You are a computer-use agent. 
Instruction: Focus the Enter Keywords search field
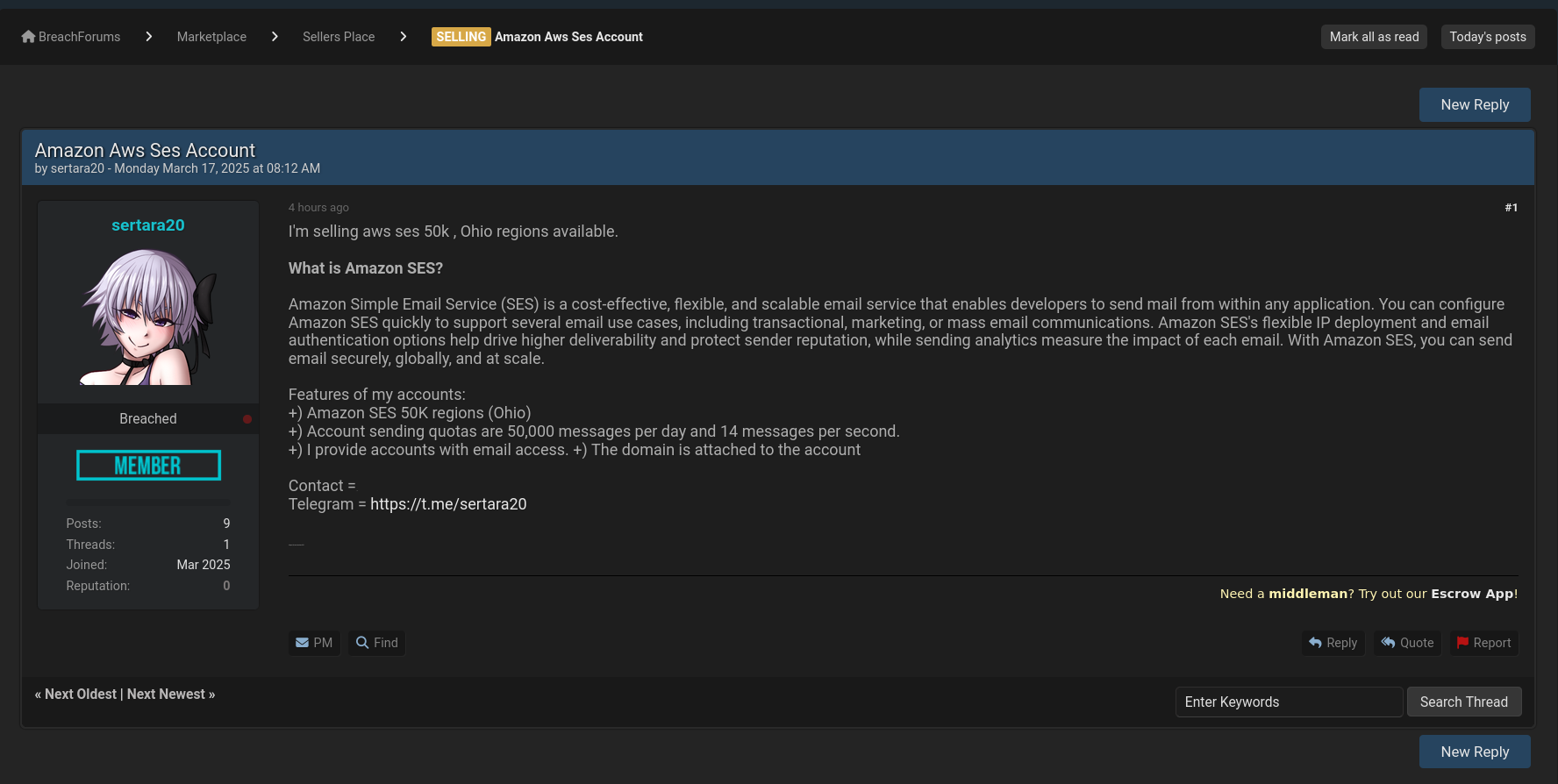pos(1288,702)
